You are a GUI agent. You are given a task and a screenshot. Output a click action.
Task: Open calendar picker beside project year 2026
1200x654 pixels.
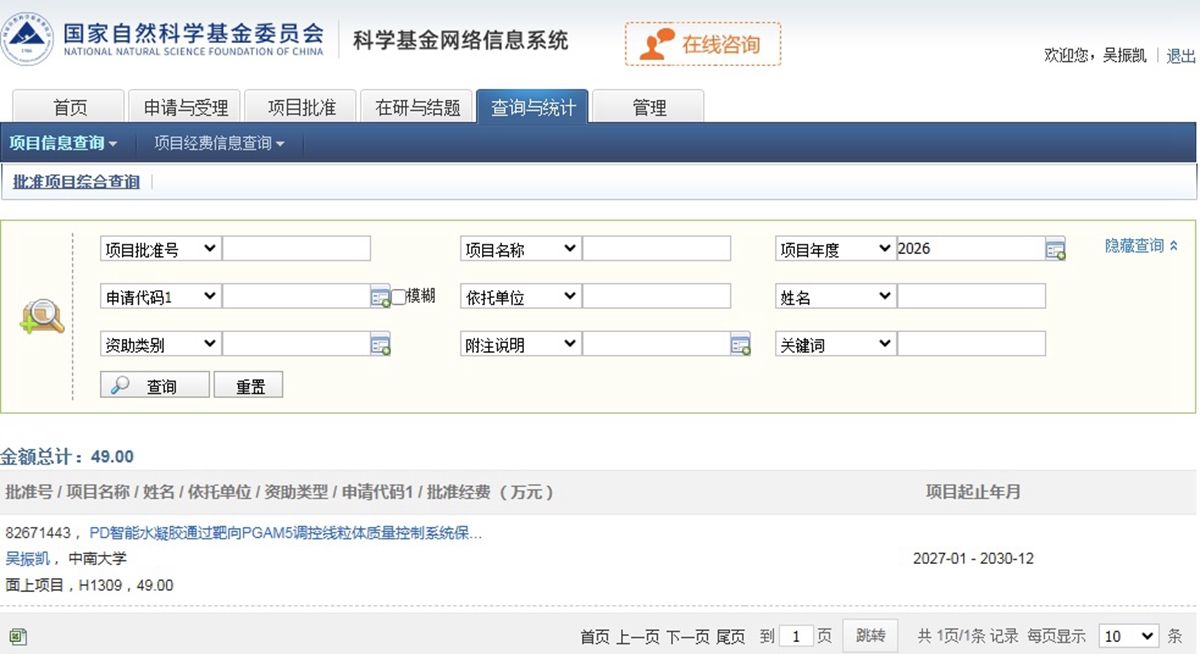click(1055, 249)
